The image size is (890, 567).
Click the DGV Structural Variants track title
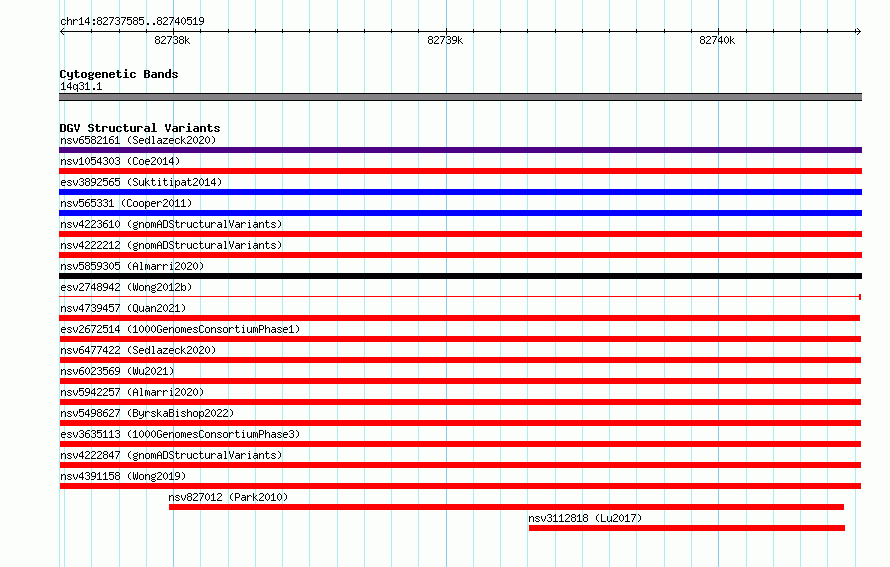[140, 128]
